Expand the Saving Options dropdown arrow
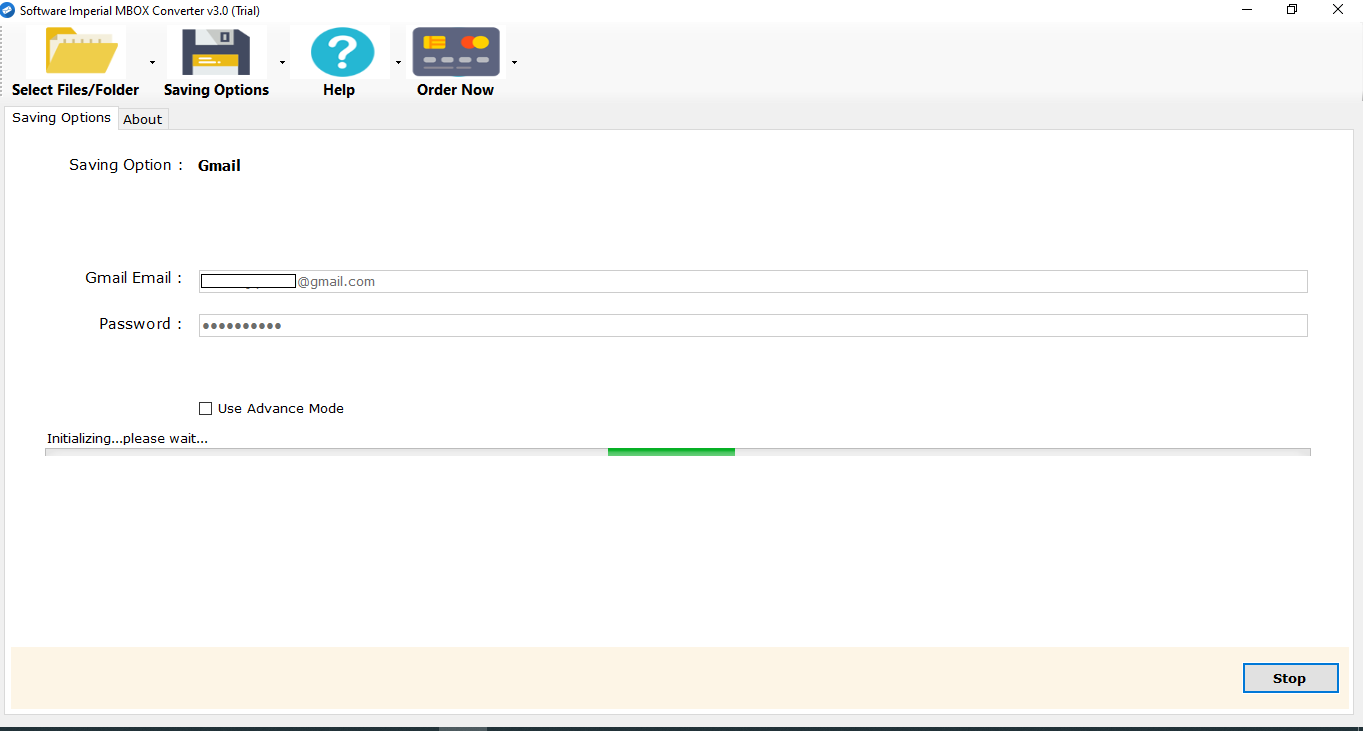 coord(282,62)
